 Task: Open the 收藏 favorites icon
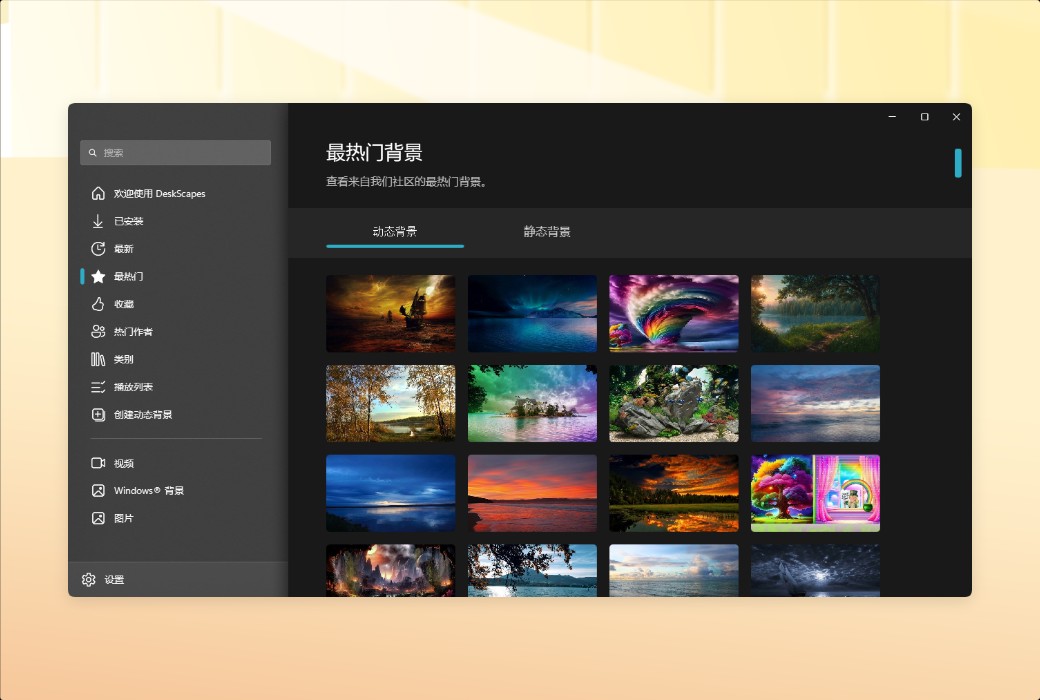point(97,304)
